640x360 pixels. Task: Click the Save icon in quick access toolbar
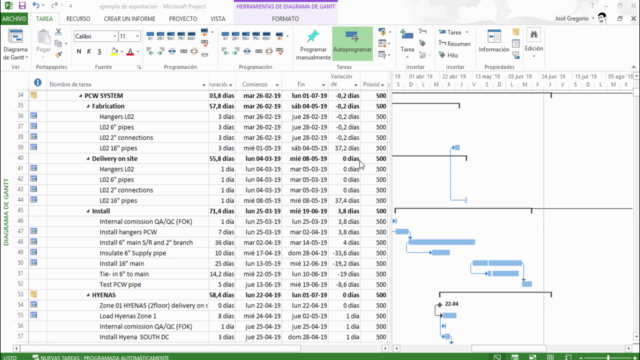coord(22,6)
